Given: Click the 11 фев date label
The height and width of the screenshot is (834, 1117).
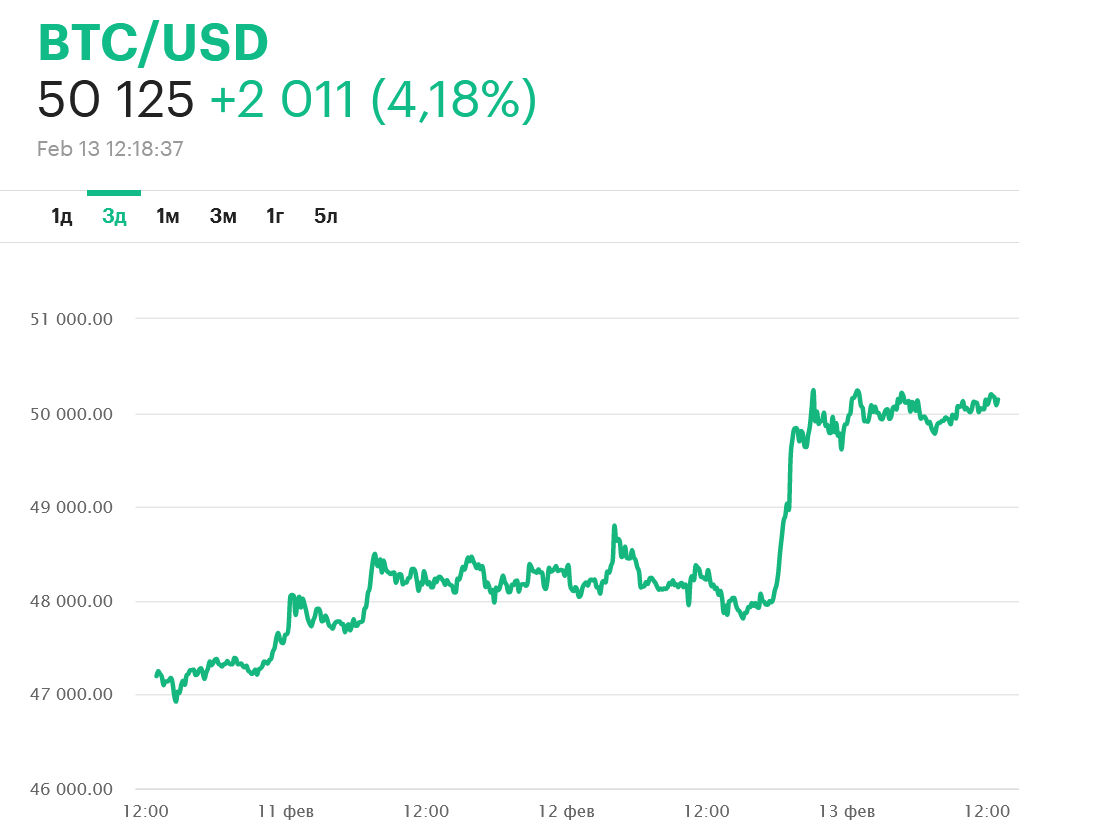Looking at the screenshot, I should (x=285, y=811).
